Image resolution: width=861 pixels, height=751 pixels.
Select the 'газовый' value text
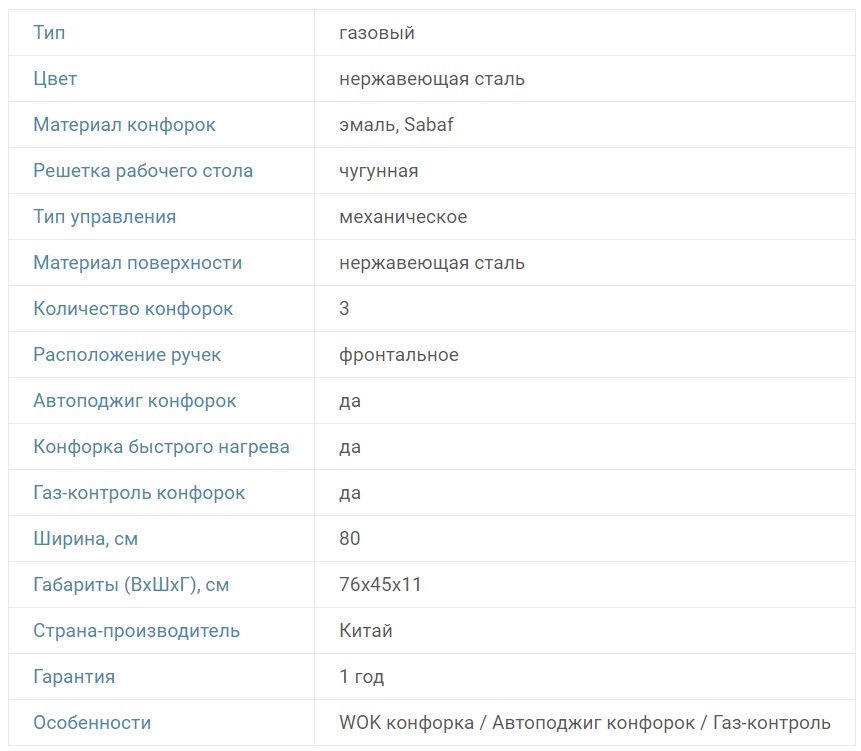tap(377, 33)
